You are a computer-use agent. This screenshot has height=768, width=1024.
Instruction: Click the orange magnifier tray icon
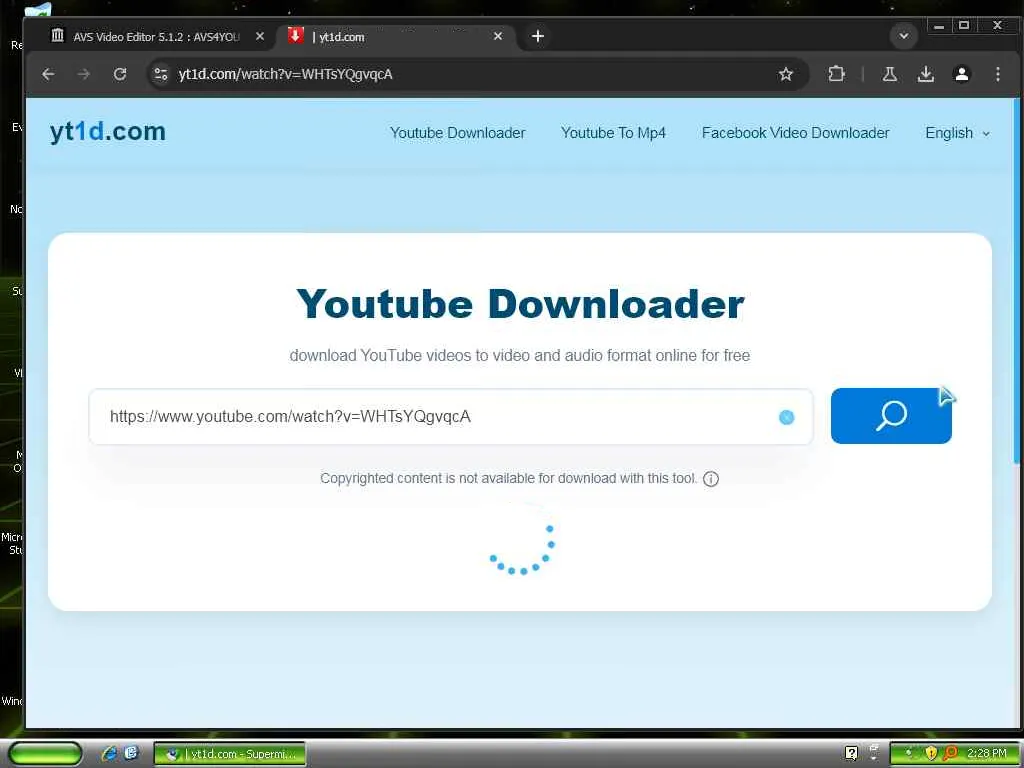[950, 754]
